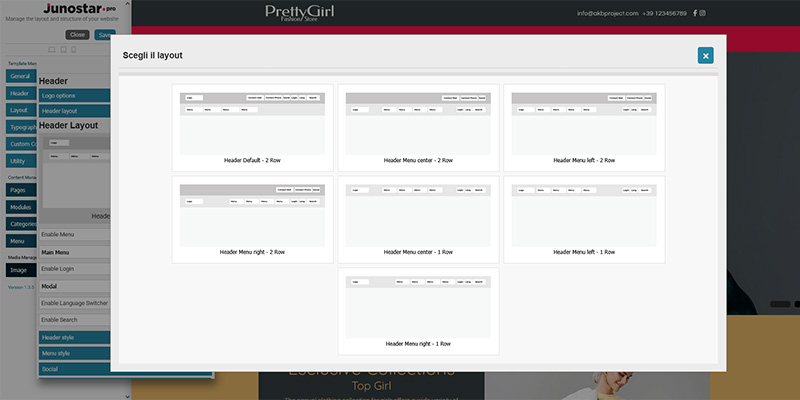Select Header Menu right - 2 Row layout

pyautogui.click(x=253, y=219)
